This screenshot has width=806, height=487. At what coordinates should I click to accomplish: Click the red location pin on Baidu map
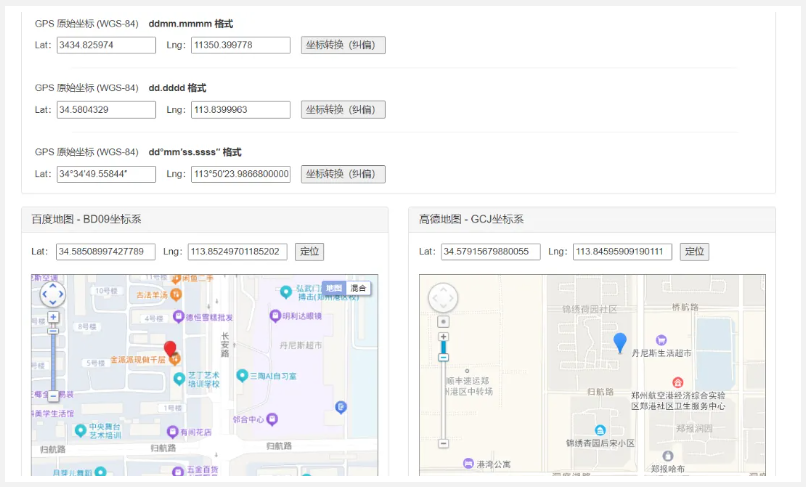[x=170, y=349]
